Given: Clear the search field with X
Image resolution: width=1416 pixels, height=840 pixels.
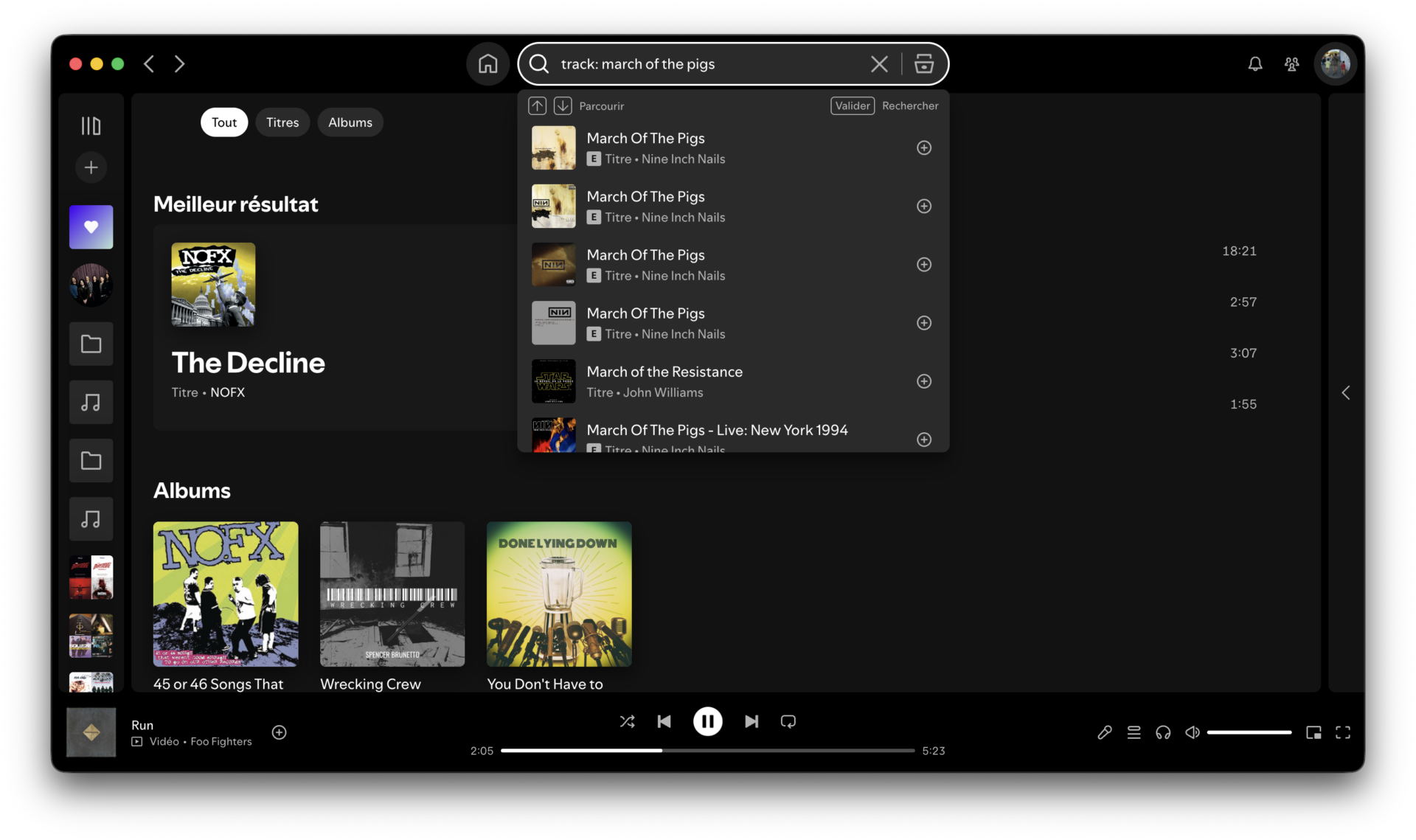Looking at the screenshot, I should point(879,64).
